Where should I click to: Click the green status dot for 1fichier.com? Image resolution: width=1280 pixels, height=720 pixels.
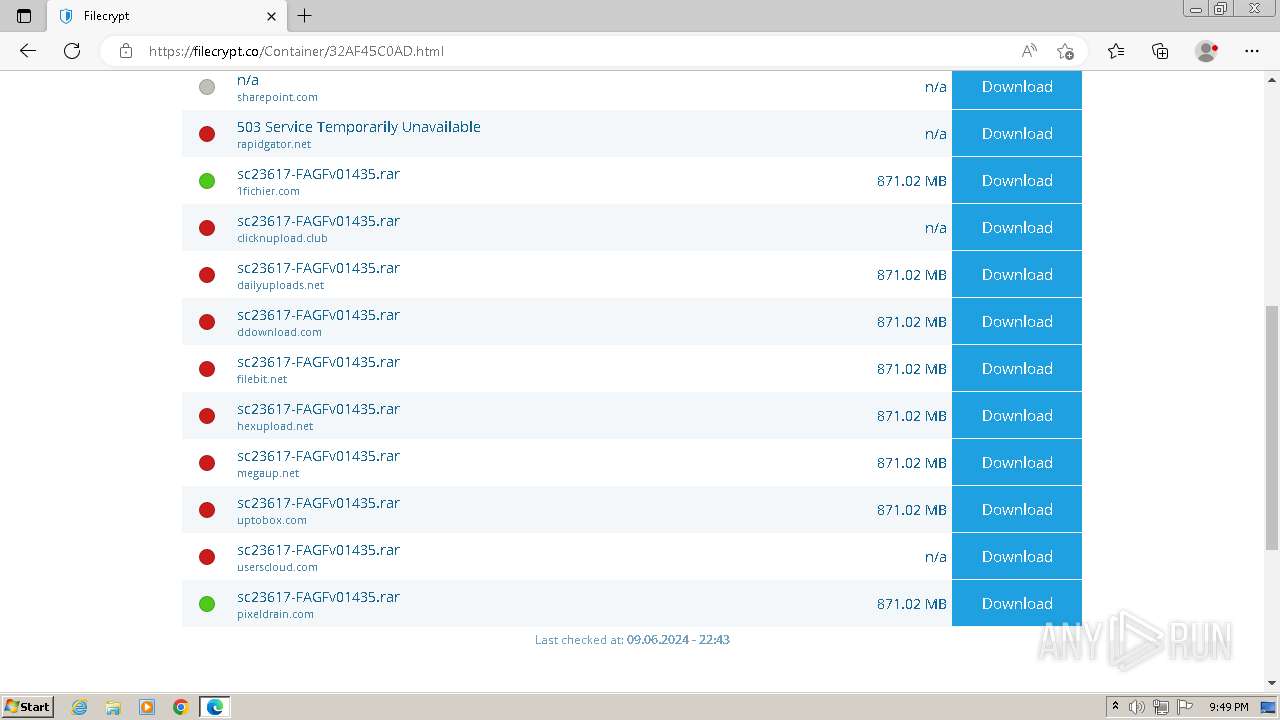click(x=207, y=181)
